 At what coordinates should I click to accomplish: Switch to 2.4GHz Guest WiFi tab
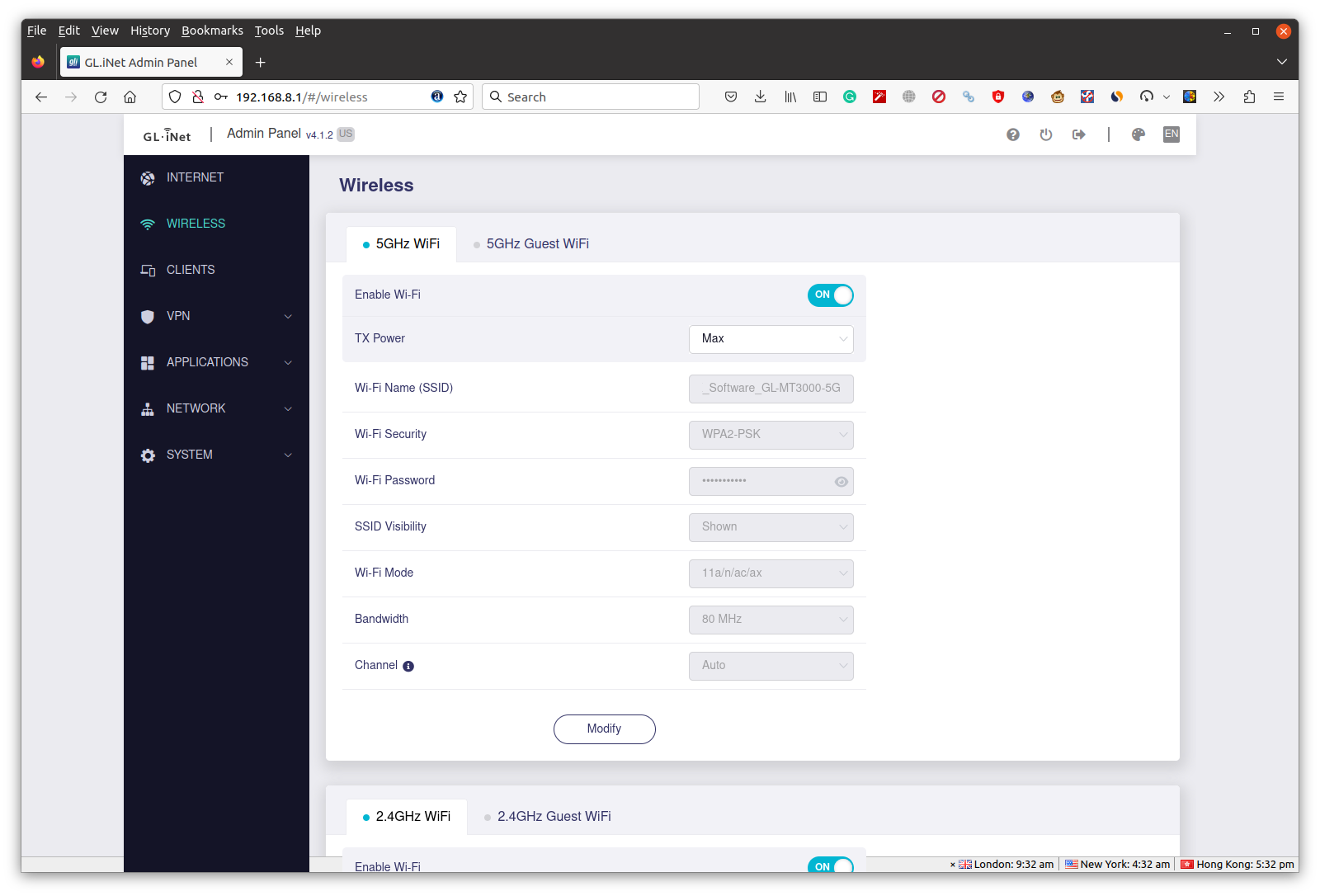tap(547, 817)
